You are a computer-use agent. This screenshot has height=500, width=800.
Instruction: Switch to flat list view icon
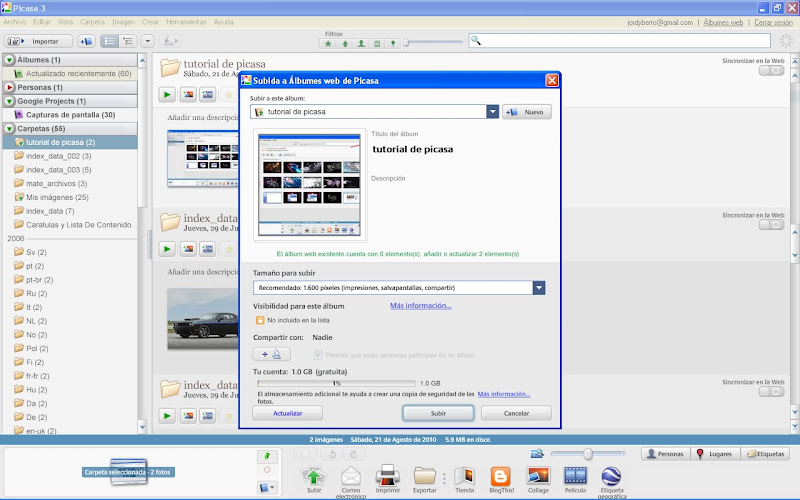pos(109,41)
